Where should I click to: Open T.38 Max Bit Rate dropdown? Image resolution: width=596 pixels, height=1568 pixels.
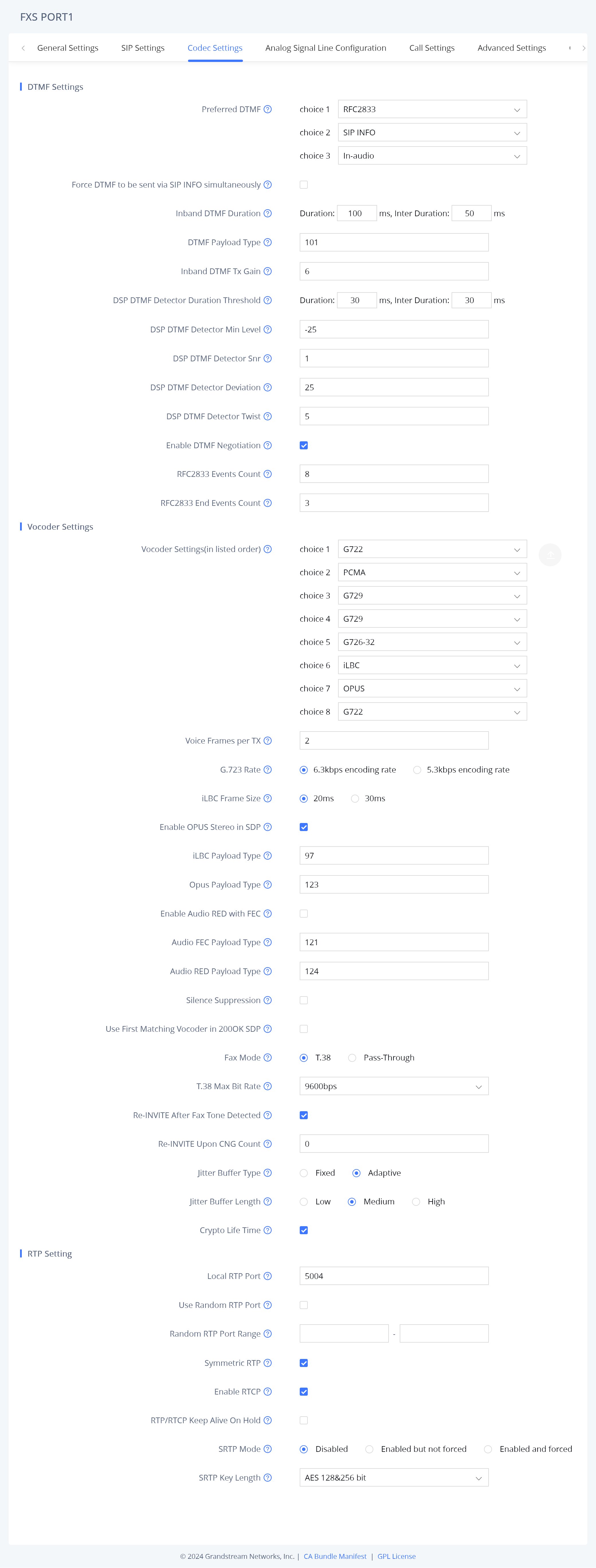(393, 1086)
